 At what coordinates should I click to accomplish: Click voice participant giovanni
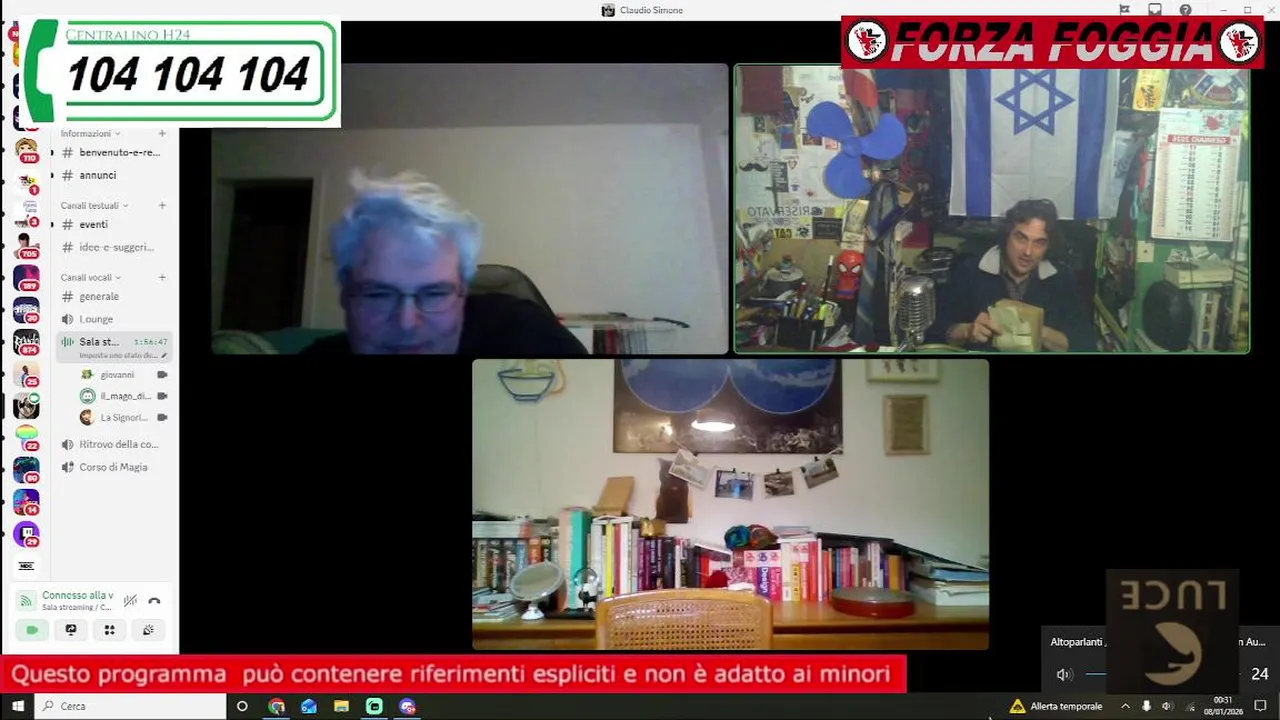(x=117, y=375)
